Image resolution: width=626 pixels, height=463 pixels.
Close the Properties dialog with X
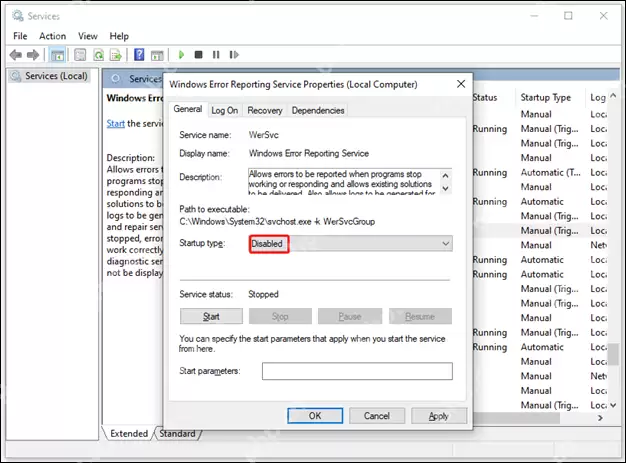(x=461, y=84)
